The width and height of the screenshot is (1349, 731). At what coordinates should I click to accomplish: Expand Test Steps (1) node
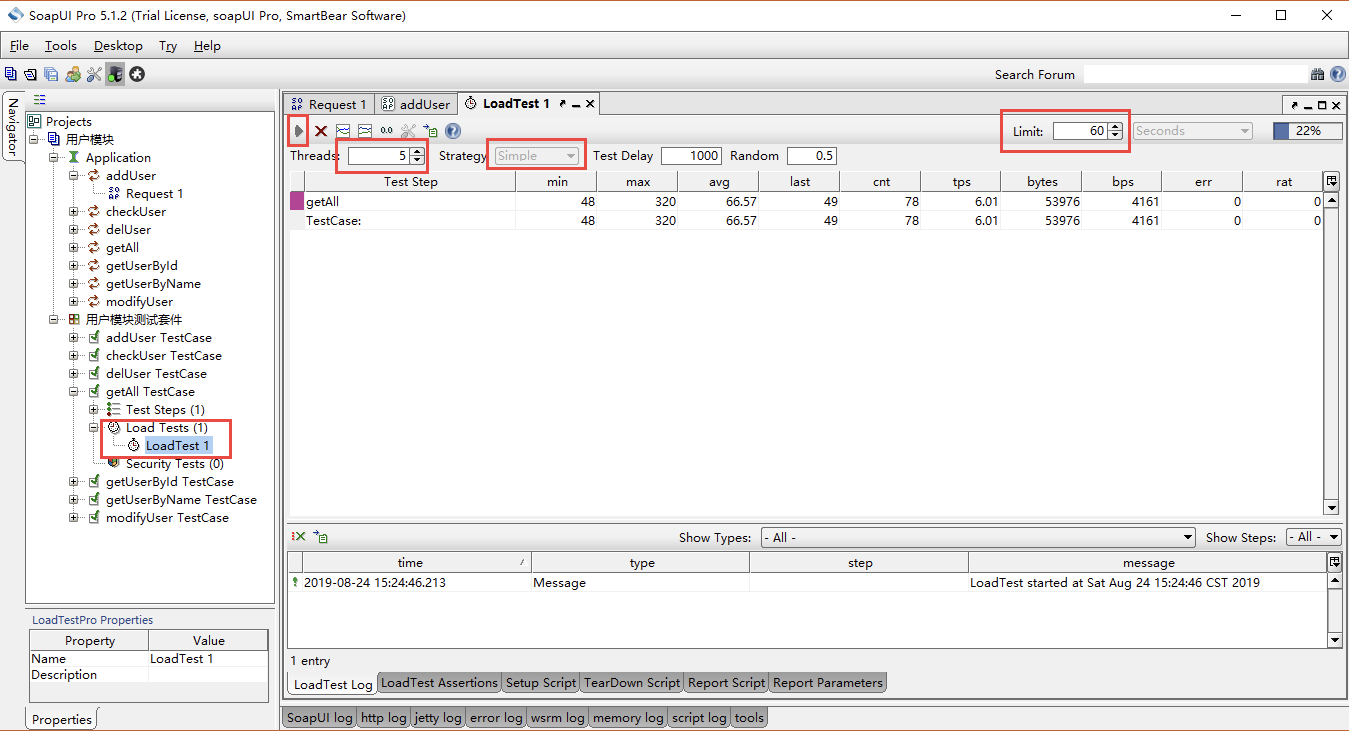point(94,409)
